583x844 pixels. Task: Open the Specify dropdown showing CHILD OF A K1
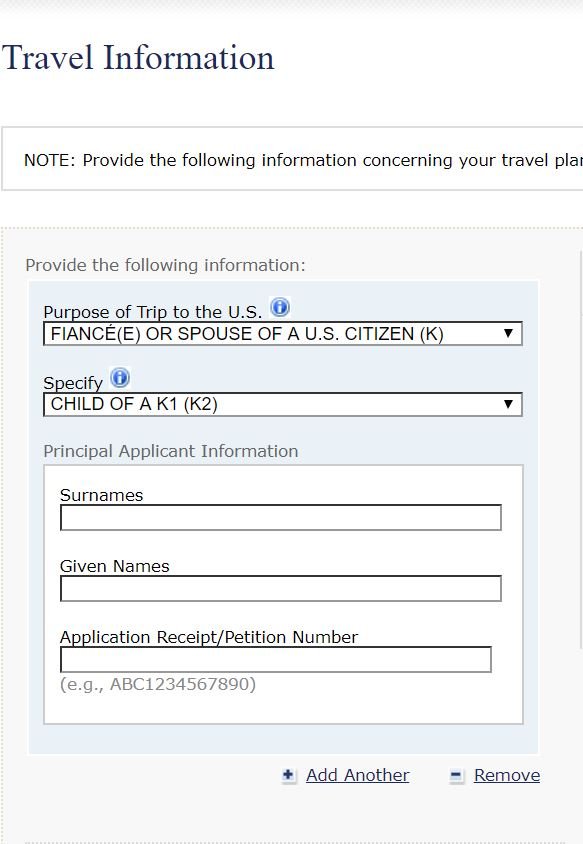click(x=283, y=404)
